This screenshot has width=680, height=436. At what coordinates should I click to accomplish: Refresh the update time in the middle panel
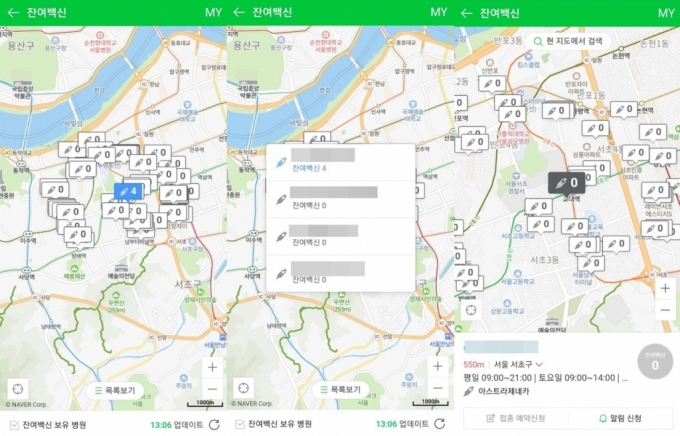(438, 425)
